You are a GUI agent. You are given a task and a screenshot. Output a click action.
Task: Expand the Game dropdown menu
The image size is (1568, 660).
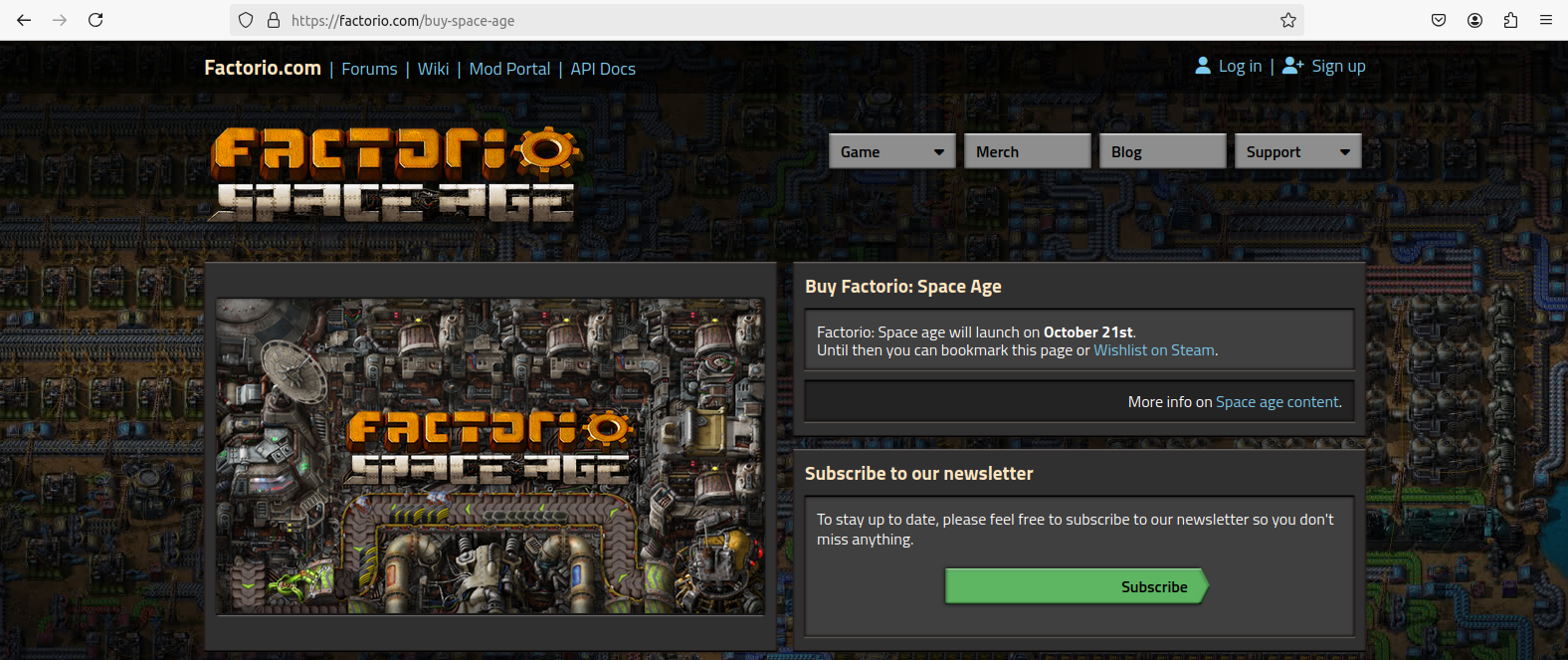pyautogui.click(x=892, y=151)
